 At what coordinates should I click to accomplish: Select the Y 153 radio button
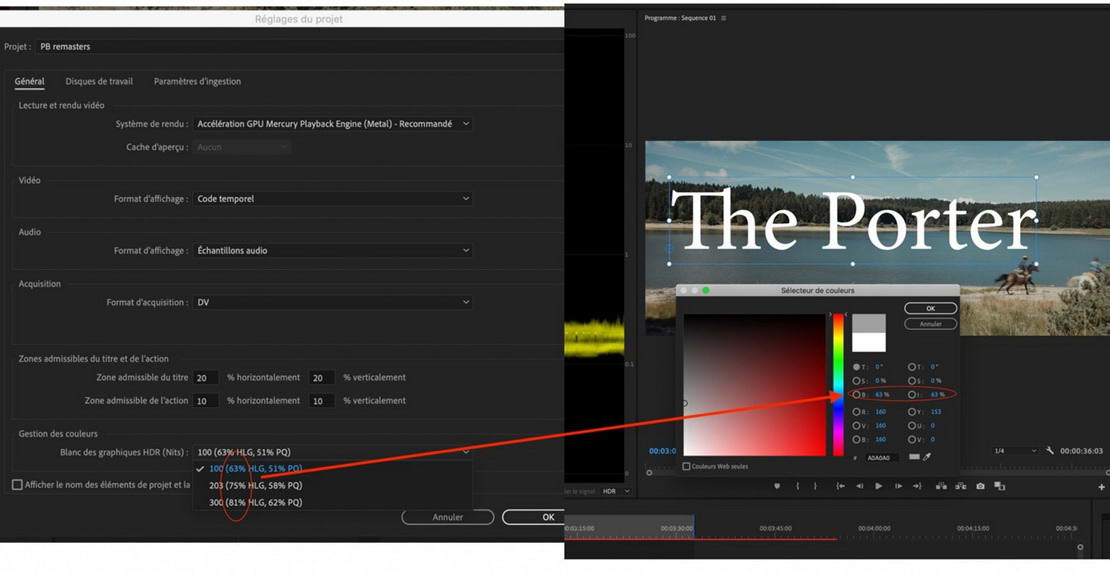pos(912,411)
